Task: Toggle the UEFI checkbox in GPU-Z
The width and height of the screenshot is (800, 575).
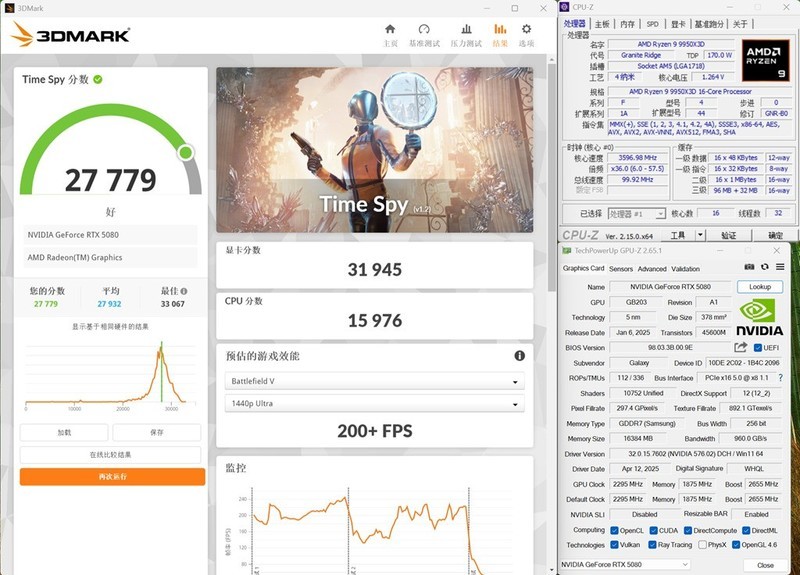Action: tap(758, 348)
